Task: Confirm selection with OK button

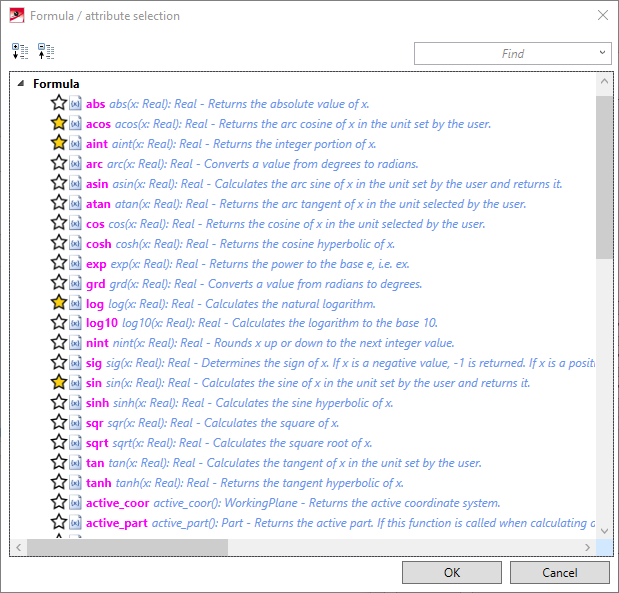Action: click(452, 572)
